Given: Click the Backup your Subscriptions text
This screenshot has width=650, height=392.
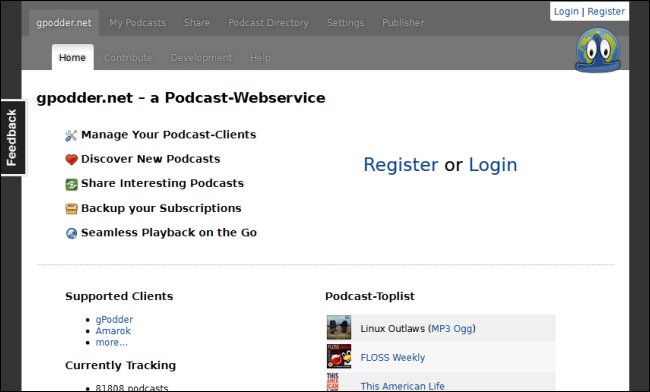Looking at the screenshot, I should click(161, 208).
